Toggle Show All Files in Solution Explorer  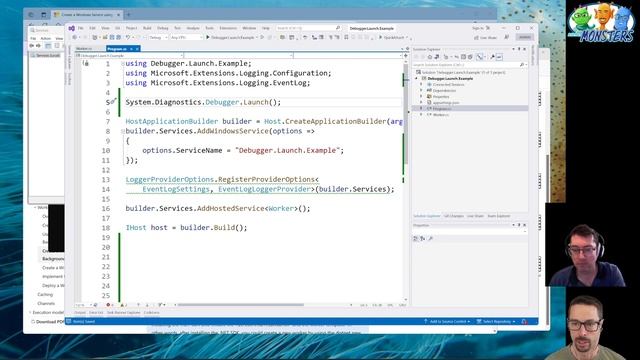point(470,57)
